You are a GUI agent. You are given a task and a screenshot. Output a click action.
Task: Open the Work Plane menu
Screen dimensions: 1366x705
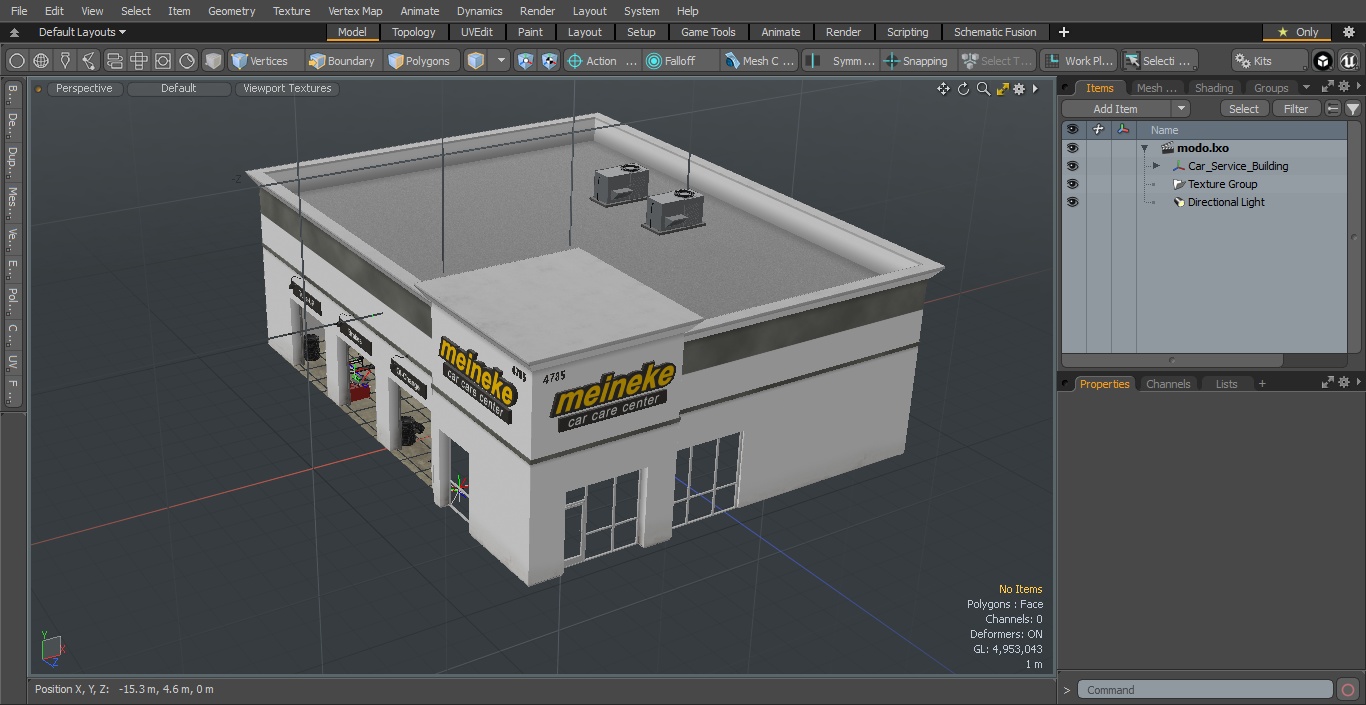coord(1077,61)
